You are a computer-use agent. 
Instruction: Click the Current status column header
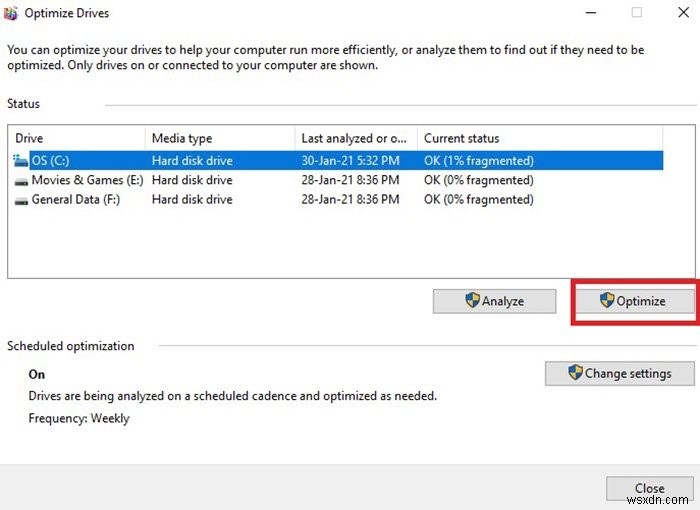(540, 138)
